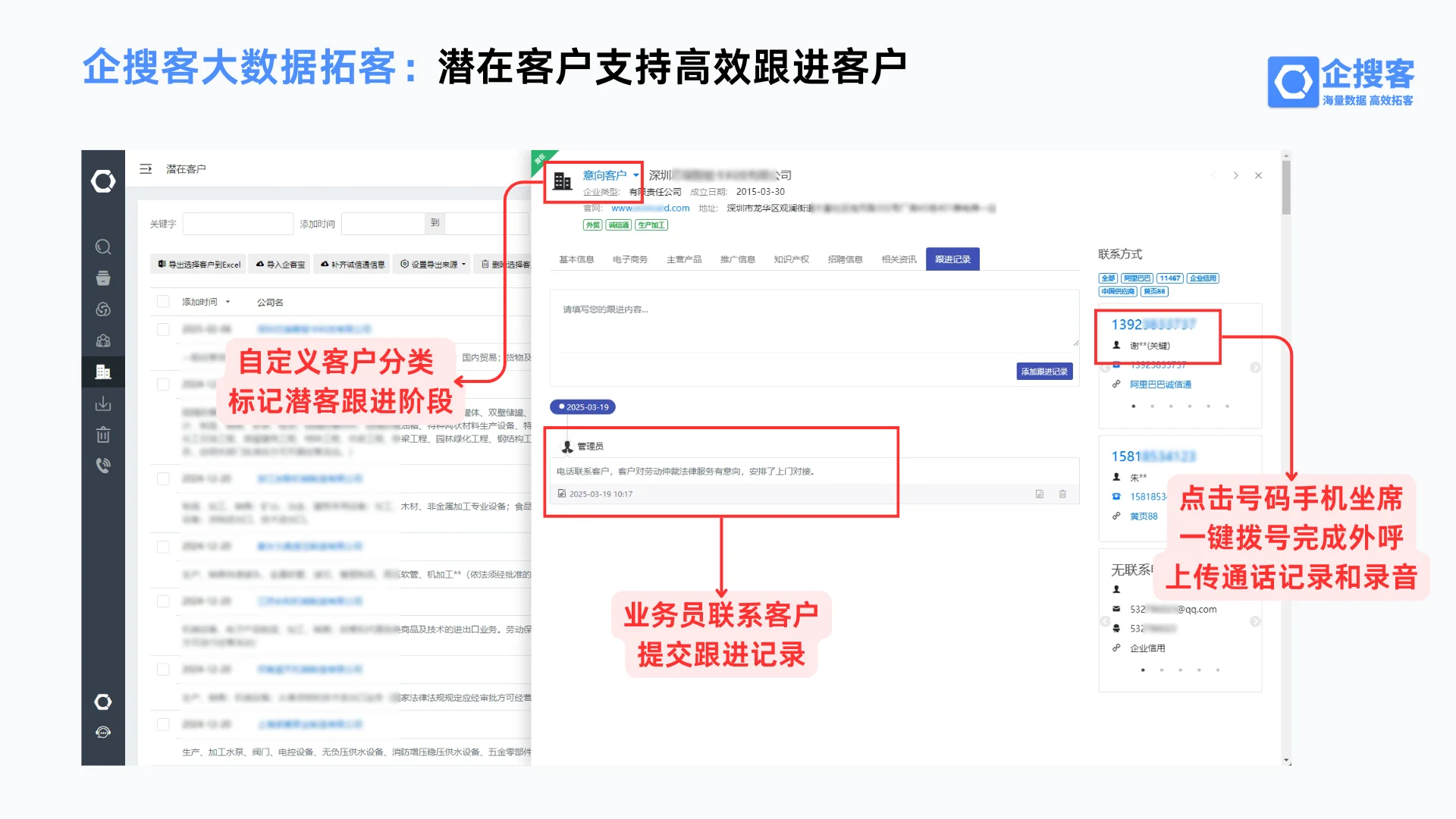This screenshot has height=819, width=1456.
Task: Switch to the 推广信息 tab
Action: coord(738,259)
